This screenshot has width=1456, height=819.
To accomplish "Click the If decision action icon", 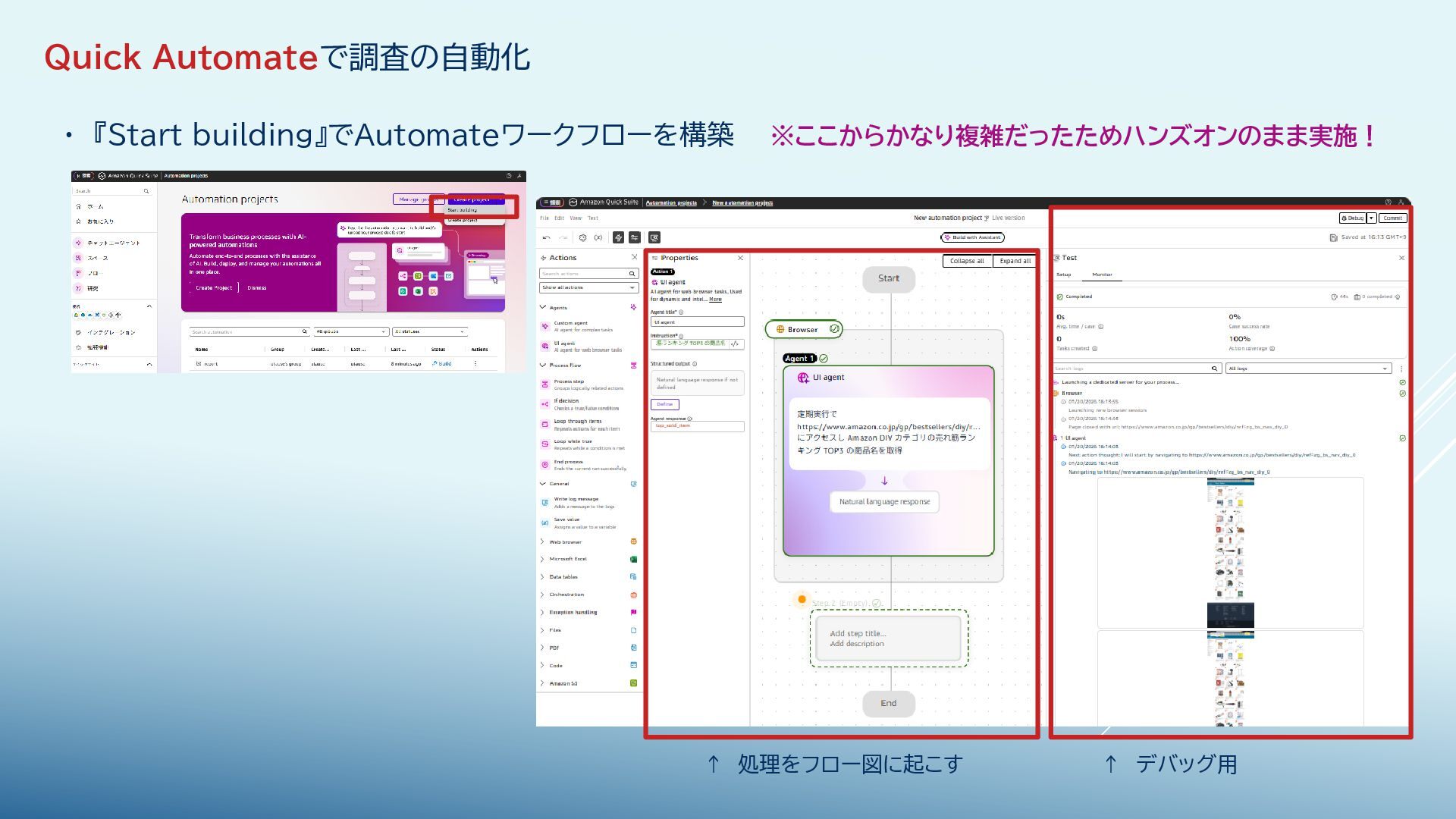I will tap(544, 404).
